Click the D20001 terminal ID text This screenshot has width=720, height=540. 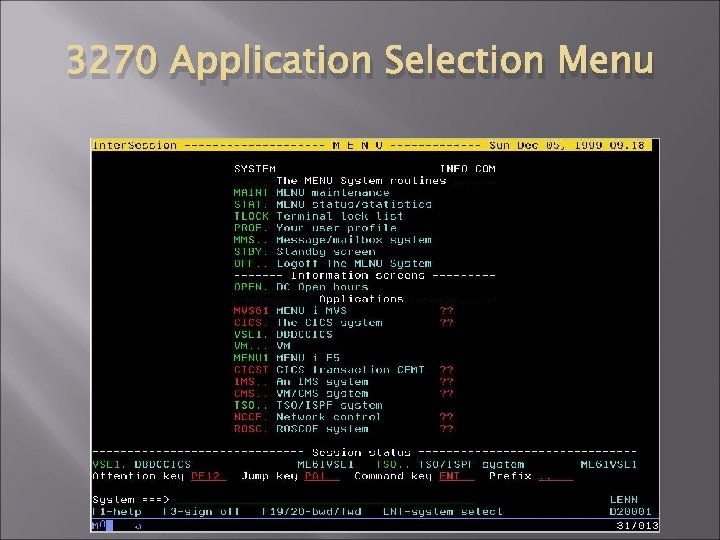point(630,512)
